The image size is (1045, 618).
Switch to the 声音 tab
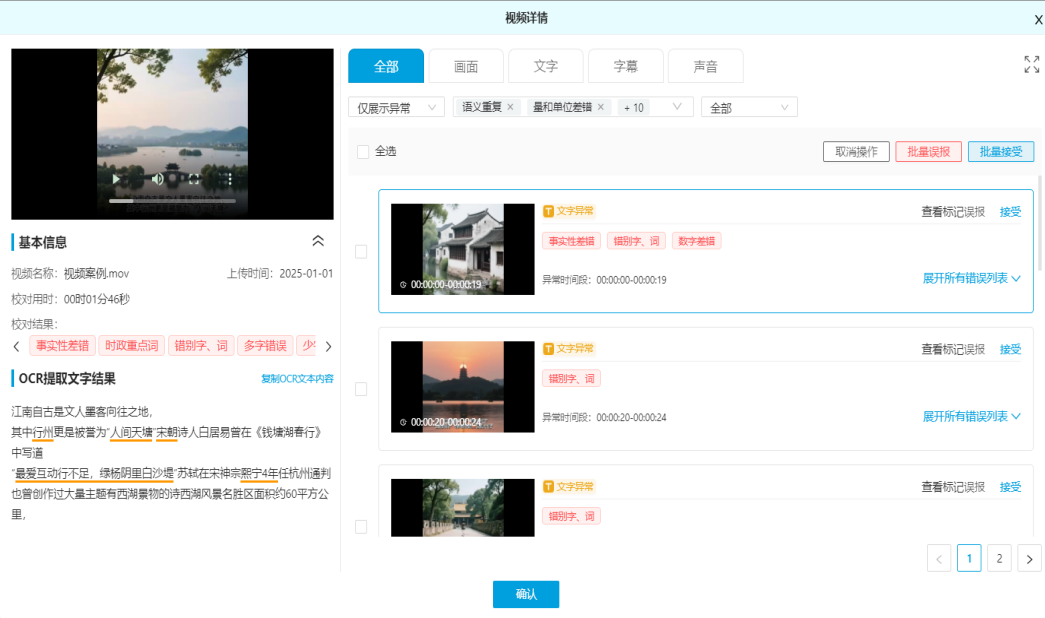[x=705, y=66]
